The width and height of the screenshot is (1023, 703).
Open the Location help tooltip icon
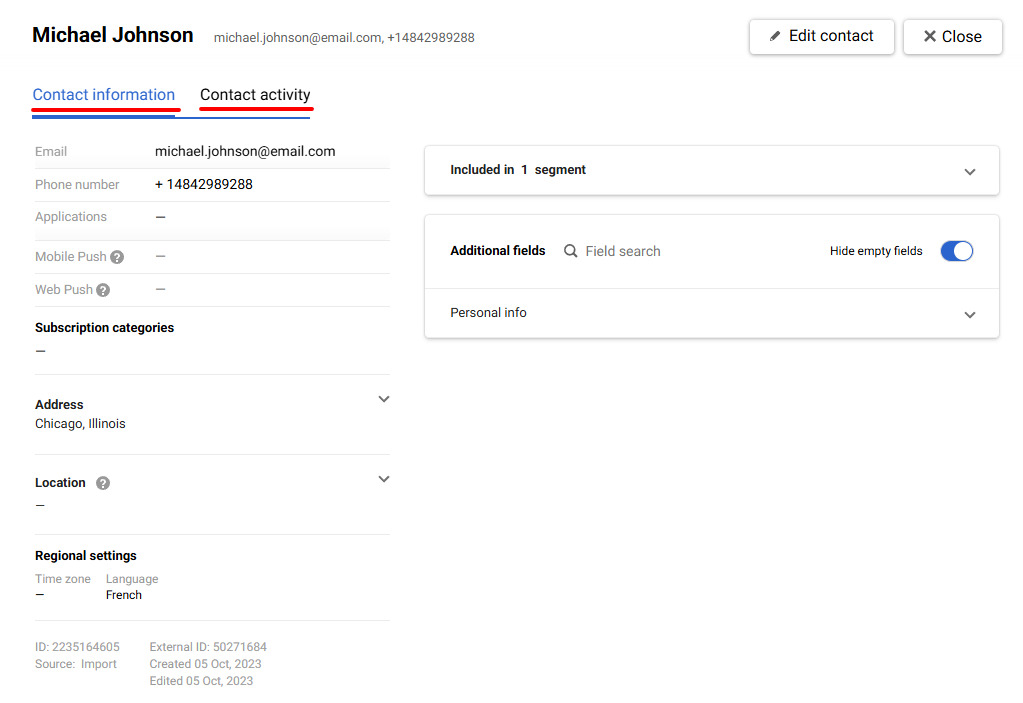[x=102, y=482]
